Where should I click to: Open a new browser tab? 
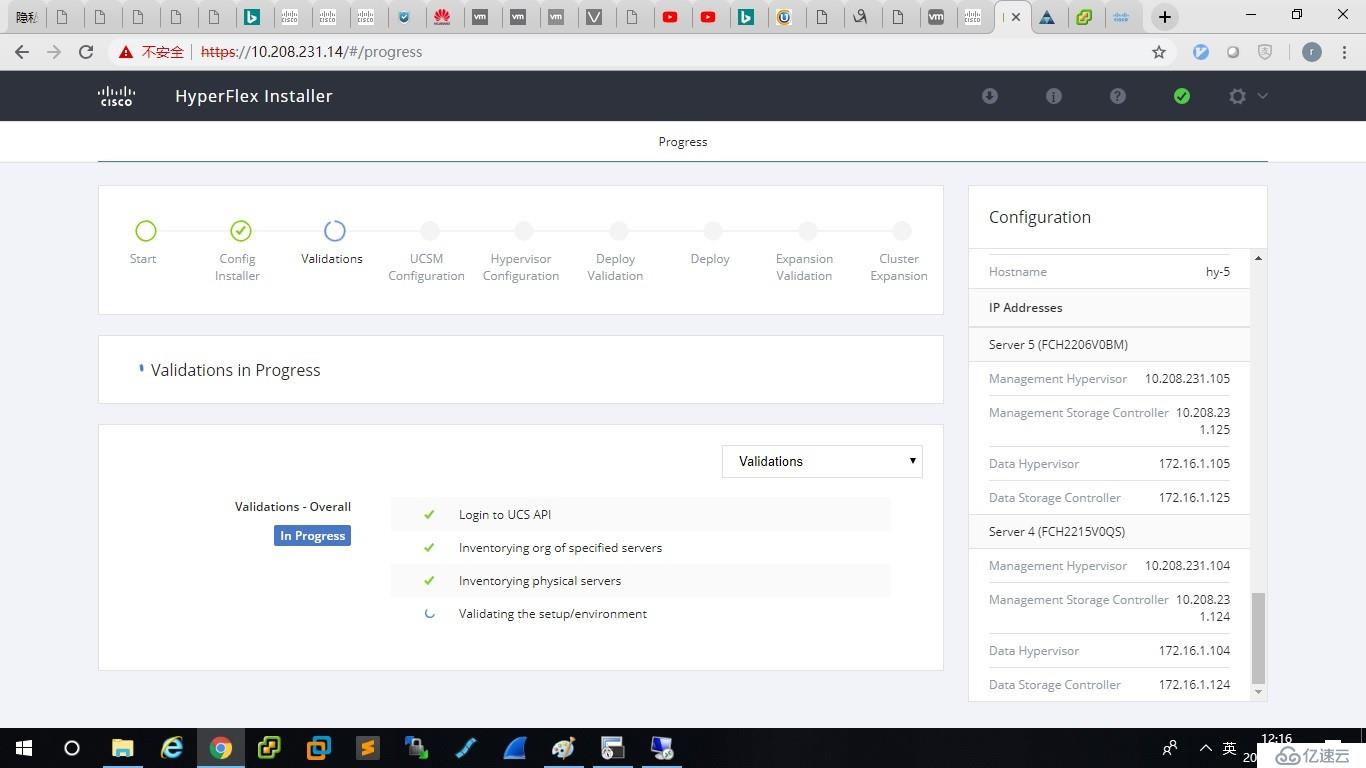1164,17
